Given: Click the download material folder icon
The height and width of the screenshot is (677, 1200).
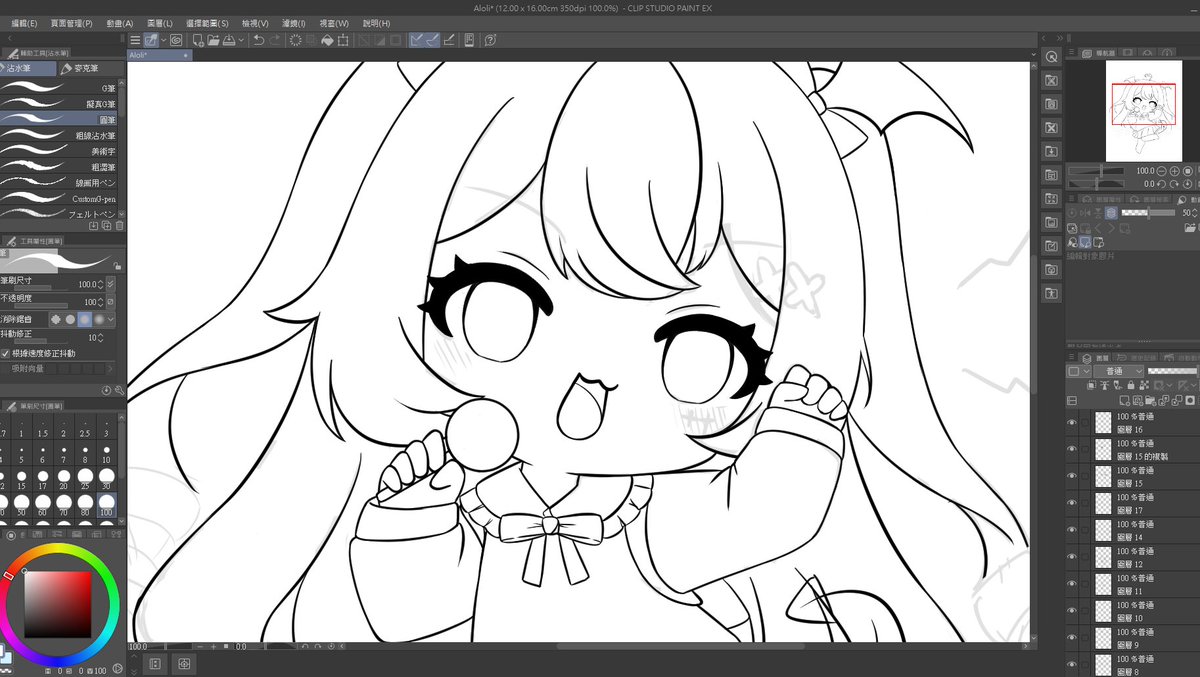Looking at the screenshot, I should click(x=1051, y=152).
